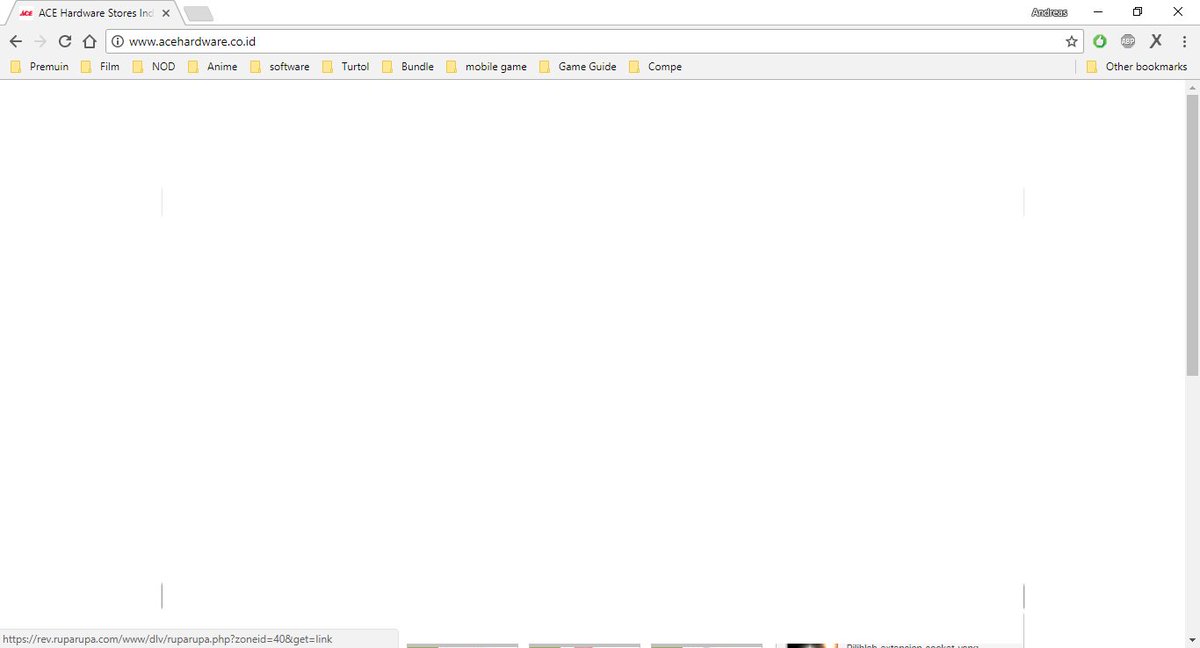The image size is (1200, 648).
Task: Open the green circular extension icon
Action: point(1100,41)
